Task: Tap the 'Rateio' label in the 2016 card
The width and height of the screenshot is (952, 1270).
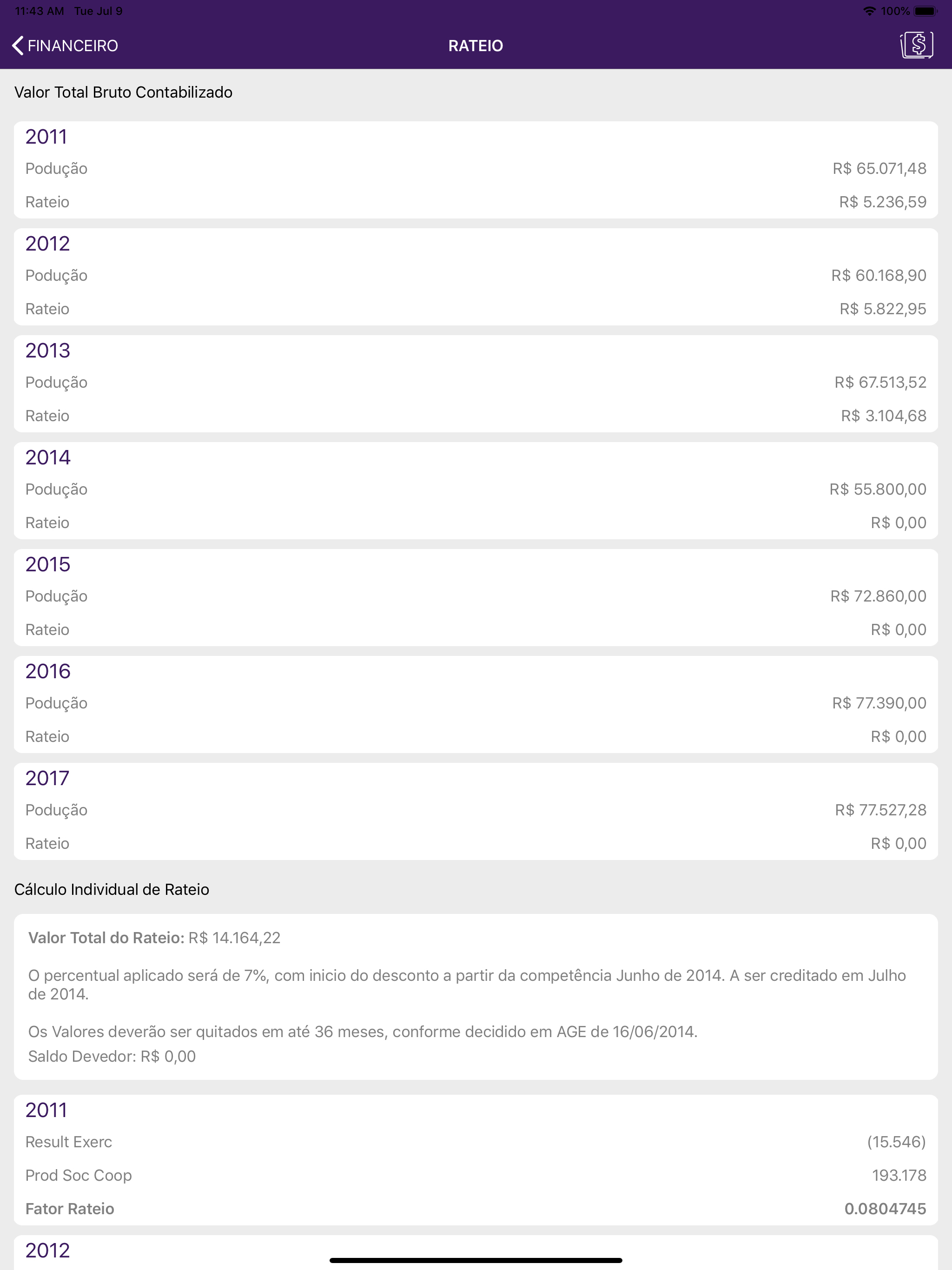Action: (47, 736)
